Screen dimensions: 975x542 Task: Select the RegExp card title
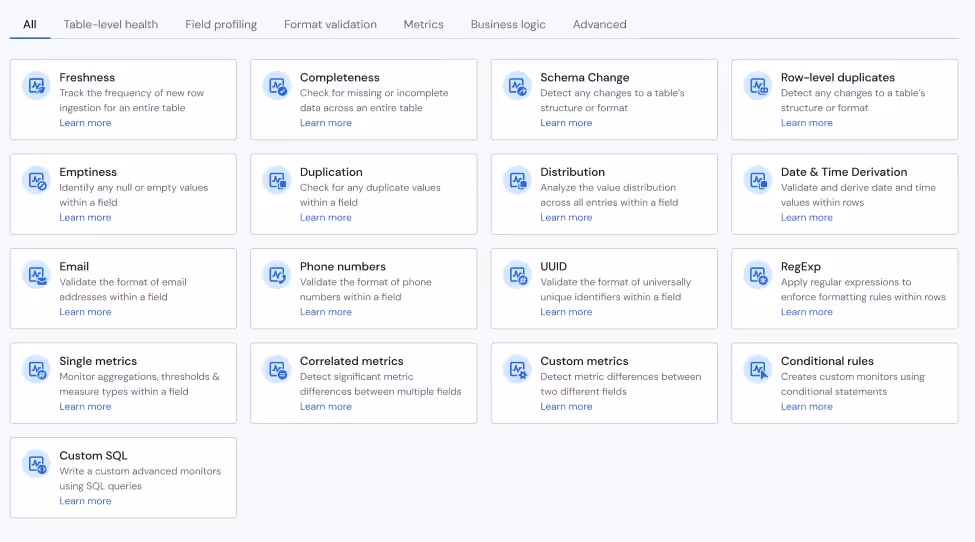tap(801, 266)
